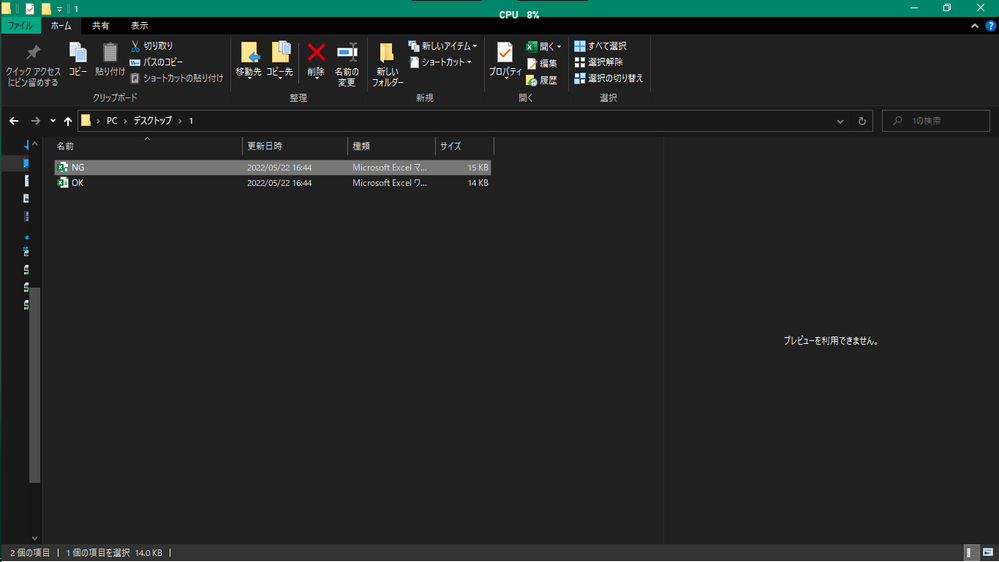Invert selection button

tap(608, 78)
